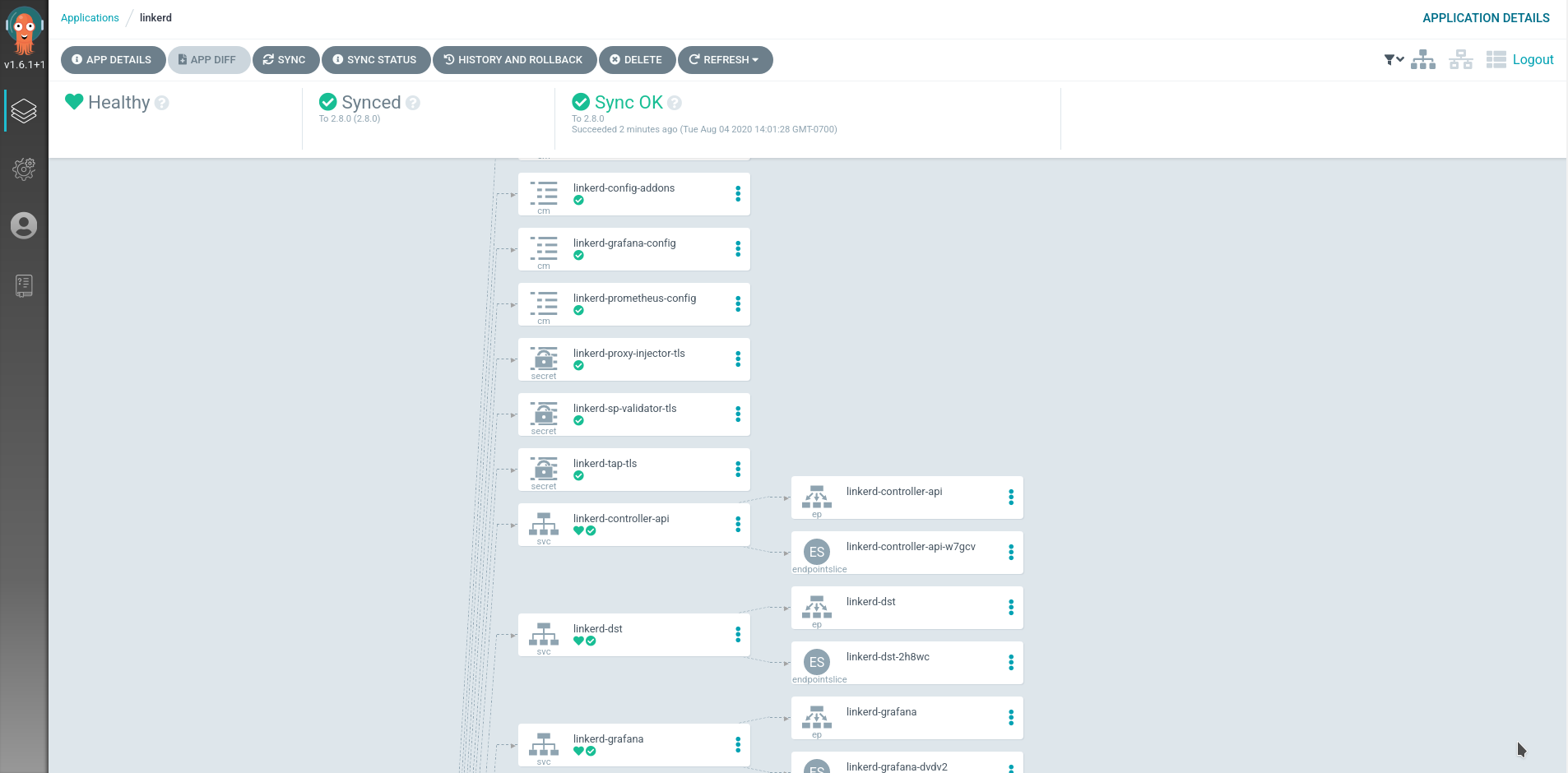Switch to the network view icon
1568x773 pixels.
tap(1460, 60)
